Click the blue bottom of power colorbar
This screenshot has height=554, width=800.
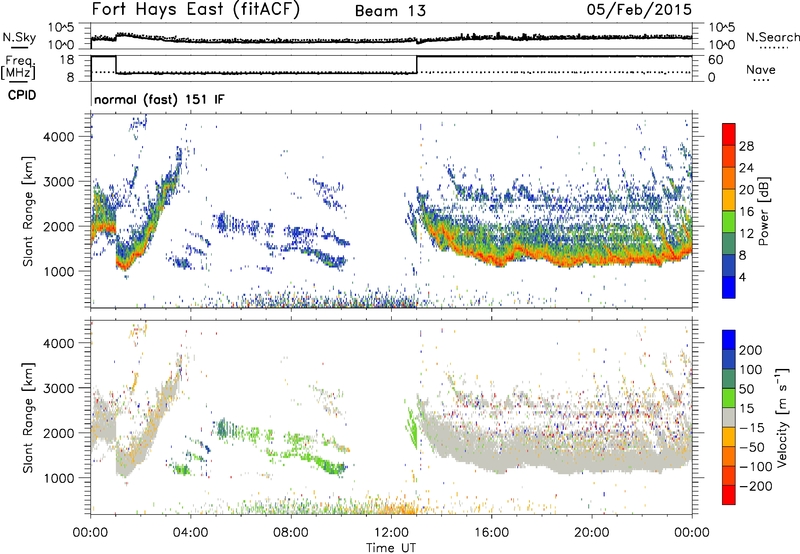[729, 288]
